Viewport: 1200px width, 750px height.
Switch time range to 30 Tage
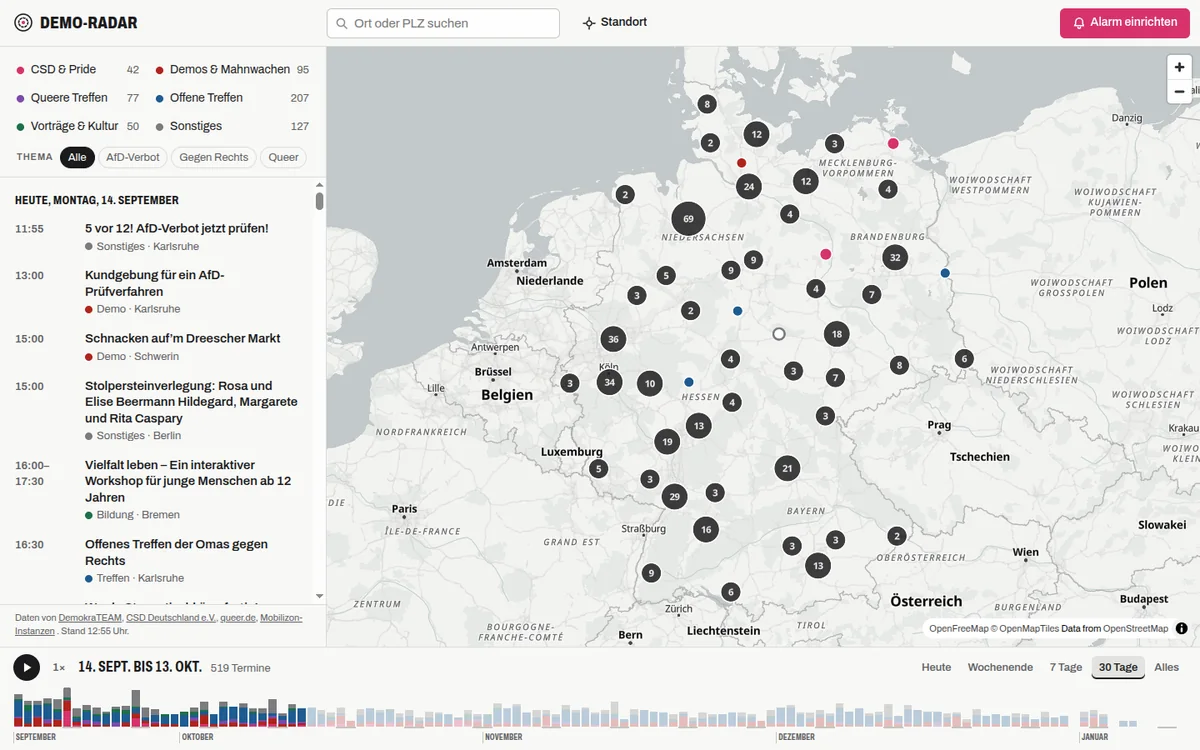[x=1118, y=667]
